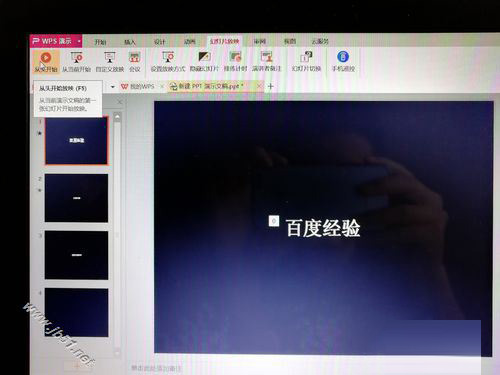Add a new document tab with plus
The width and height of the screenshot is (500, 375).
pos(271,86)
